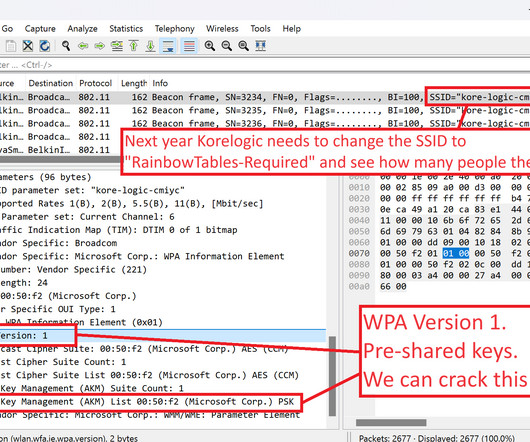The height and width of the screenshot is (442, 530).
Task: Open the Statistics menu
Action: pos(126,29)
